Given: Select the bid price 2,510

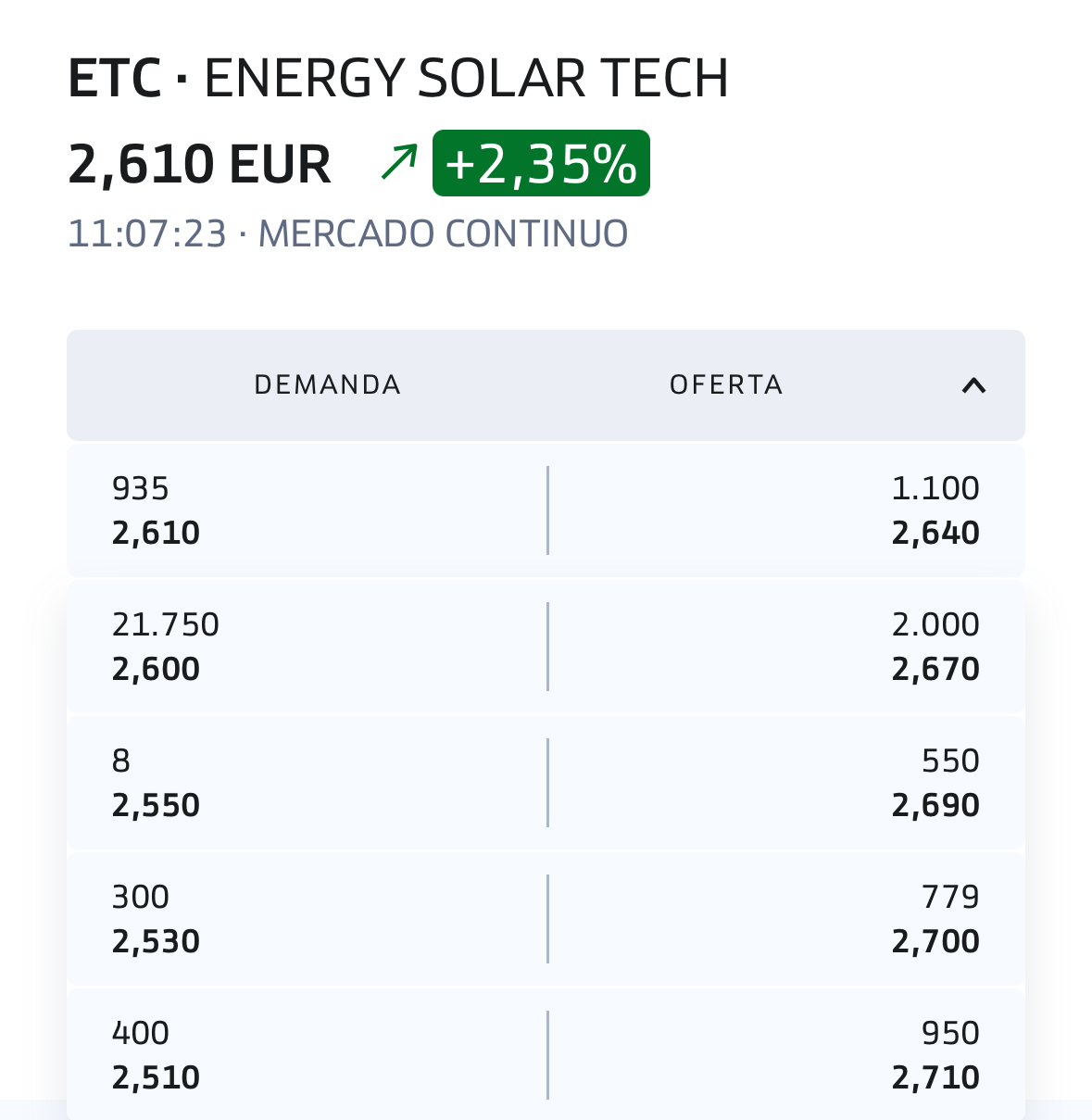Looking at the screenshot, I should click(x=156, y=1078).
